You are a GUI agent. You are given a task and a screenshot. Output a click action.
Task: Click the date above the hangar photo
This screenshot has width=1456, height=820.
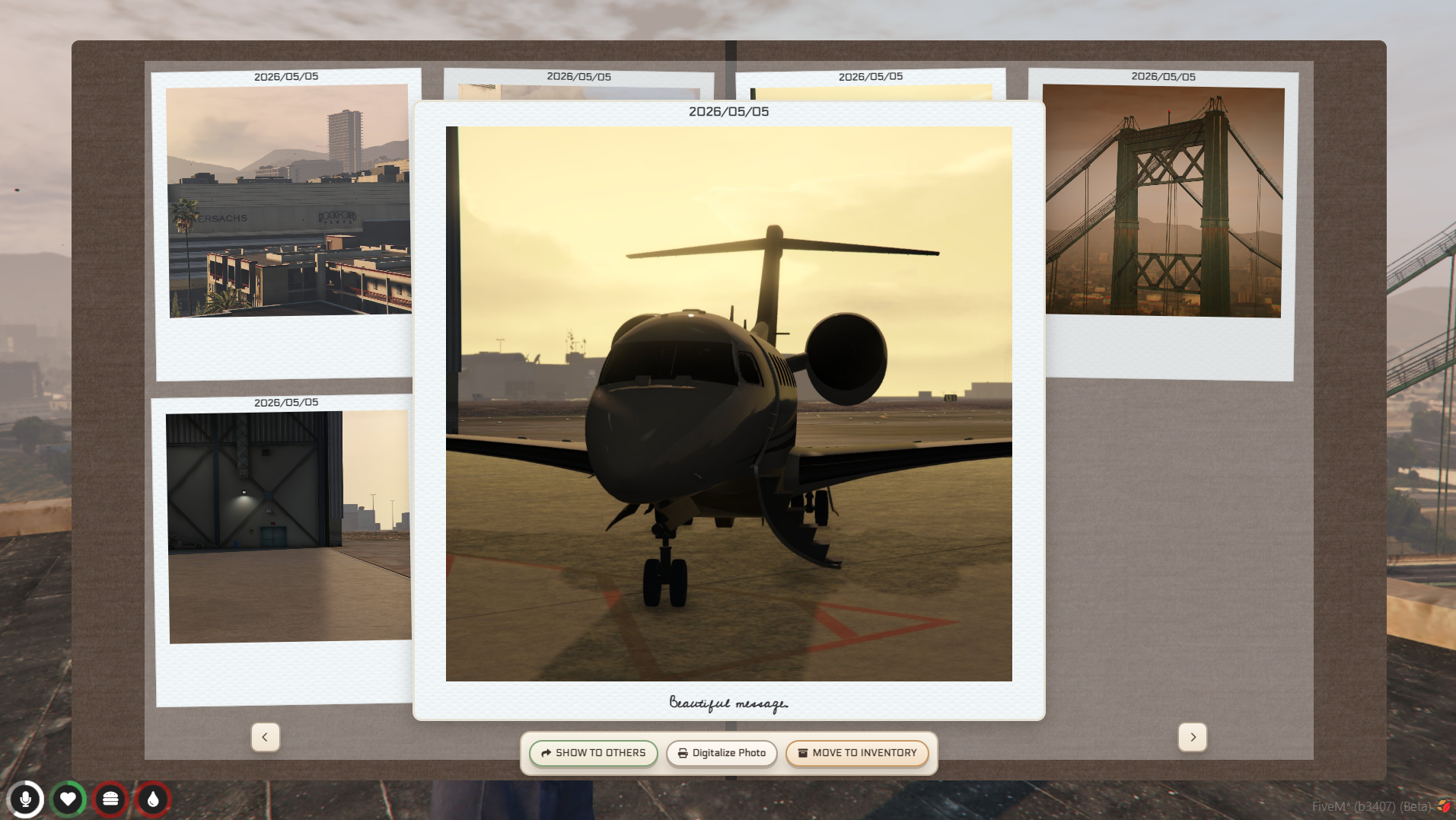pos(286,403)
